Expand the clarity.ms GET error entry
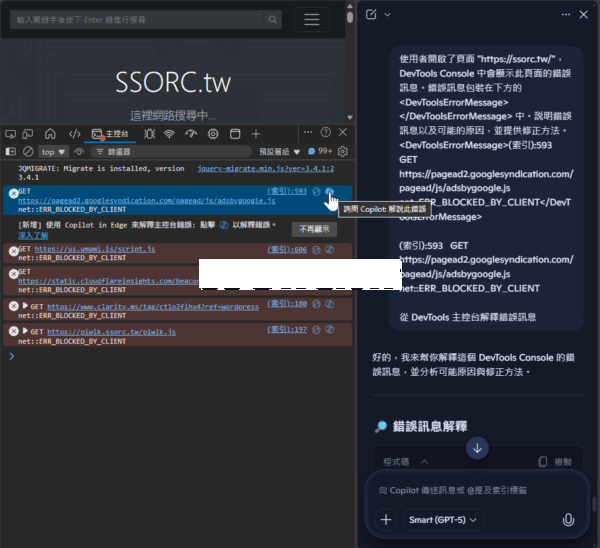This screenshot has height=548, width=600. (x=25, y=306)
